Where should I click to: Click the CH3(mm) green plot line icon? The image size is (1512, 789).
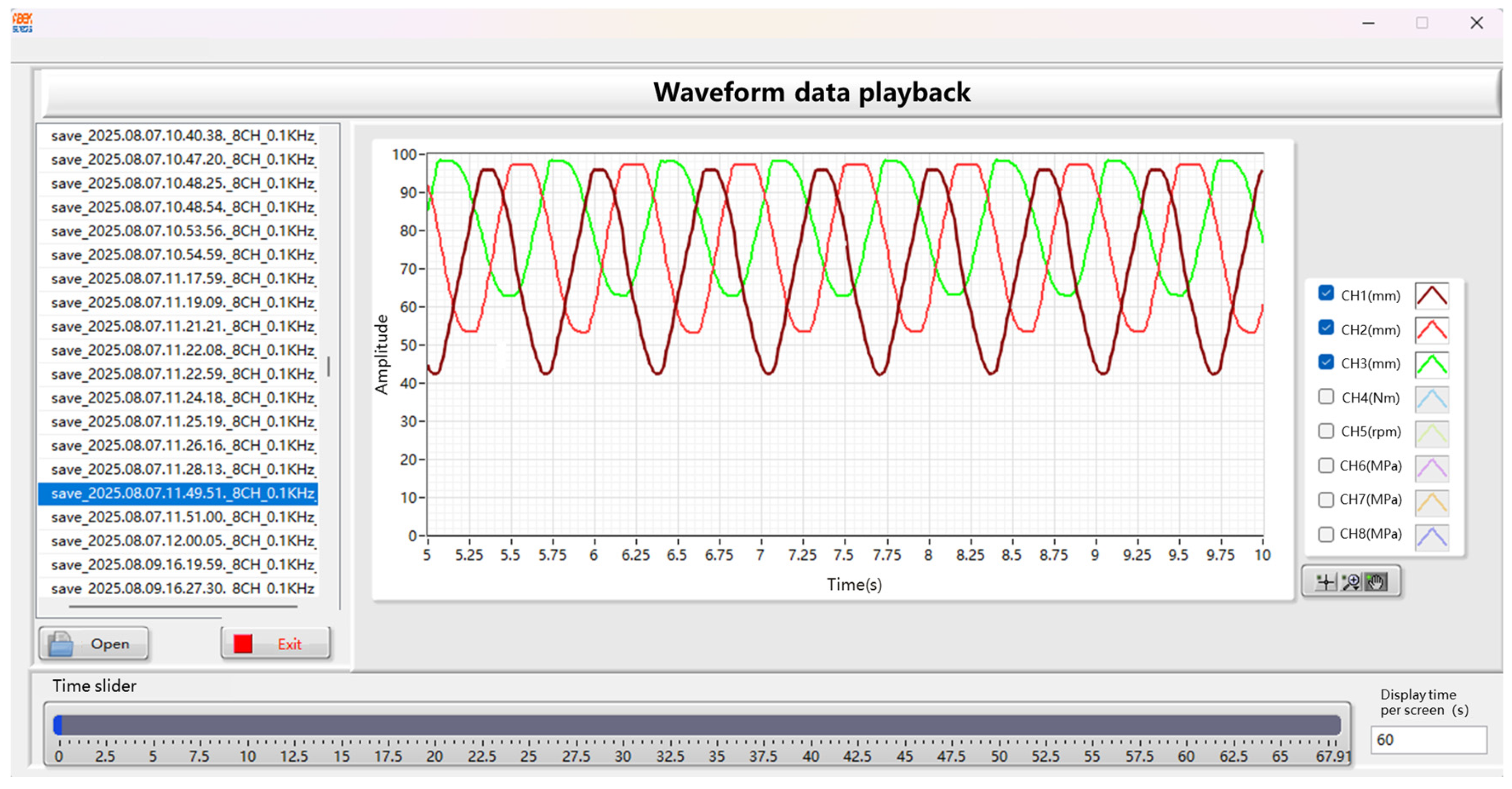tap(1432, 364)
